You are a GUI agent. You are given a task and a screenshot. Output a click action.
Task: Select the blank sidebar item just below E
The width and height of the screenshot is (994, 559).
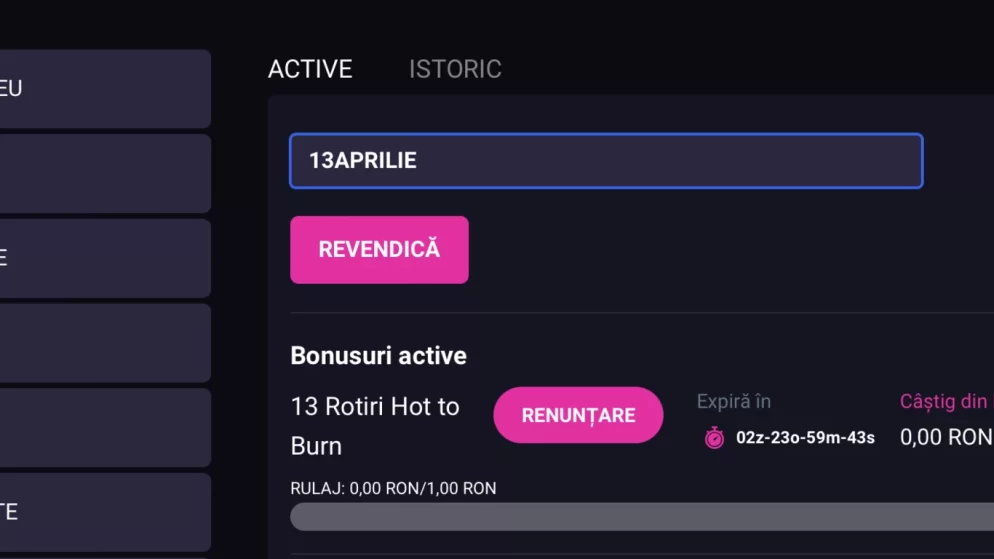105,343
